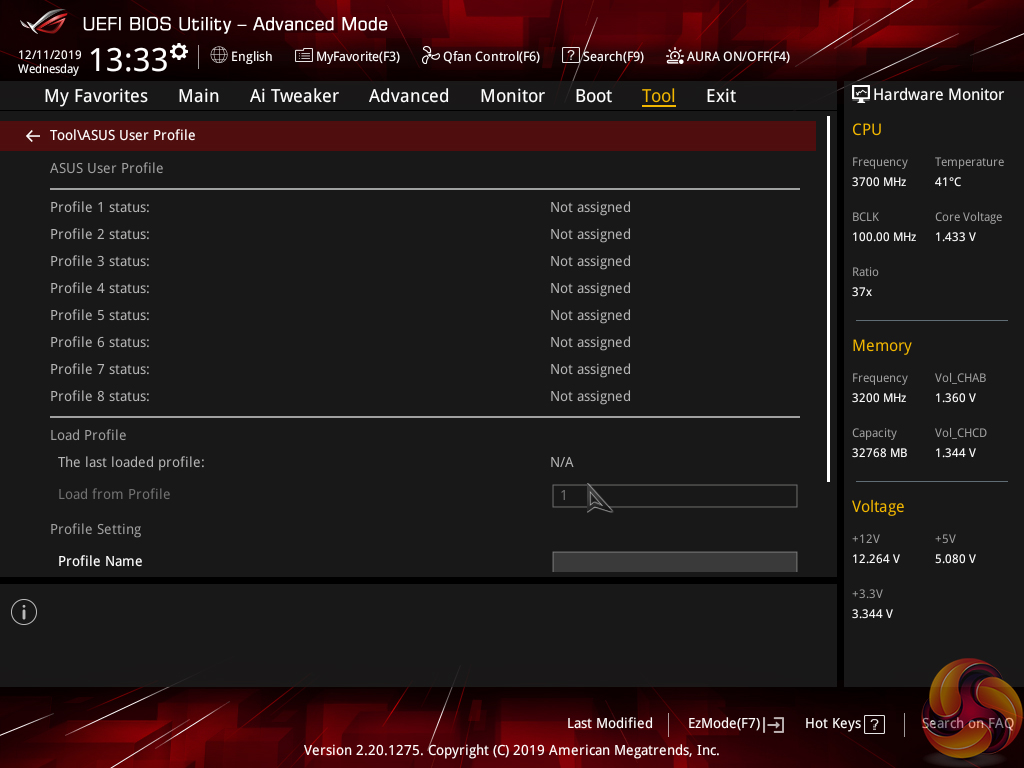Image resolution: width=1024 pixels, height=768 pixels.
Task: Select Profile 6 status row
Action: (x=424, y=342)
